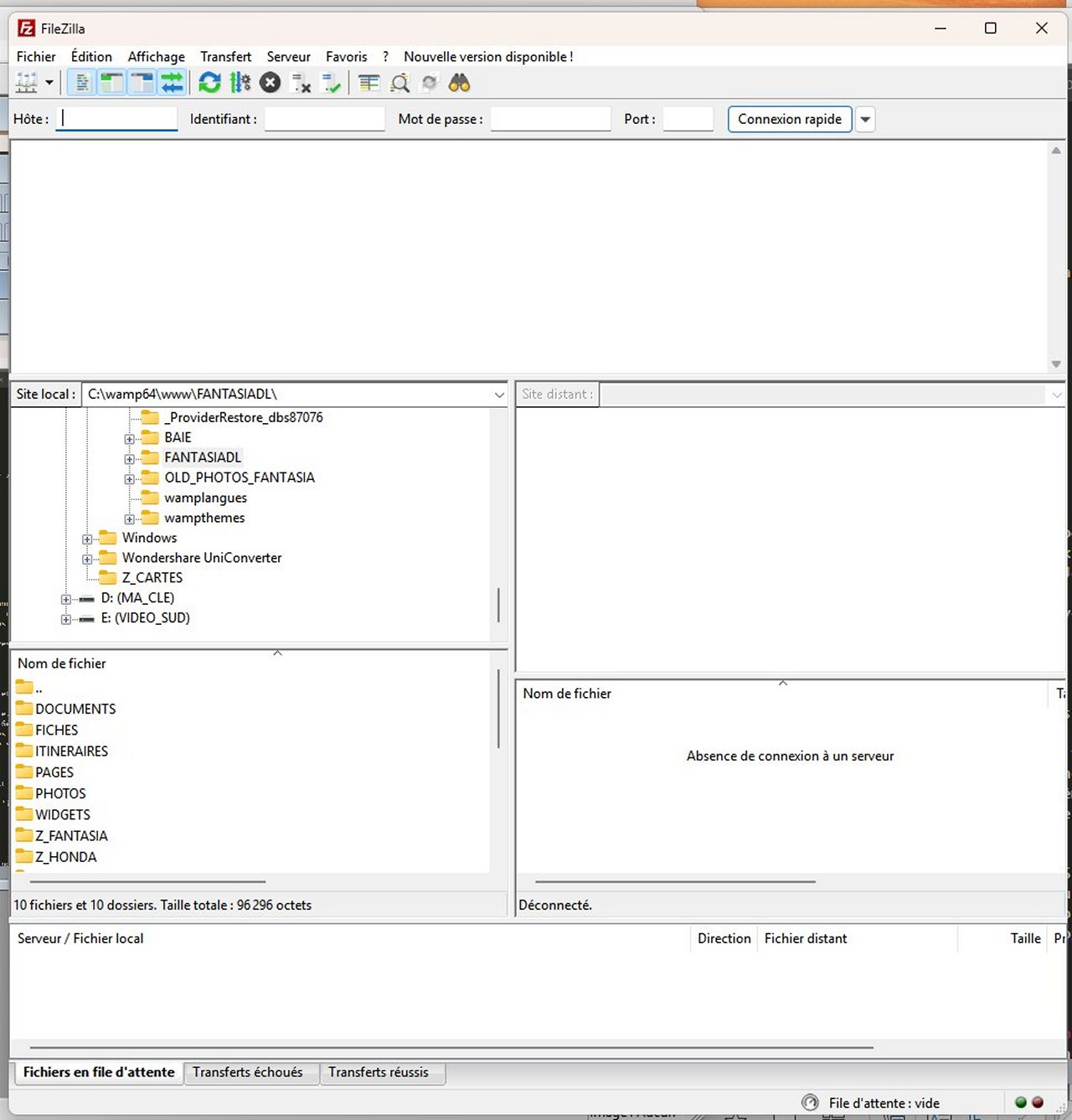Toggle remote directory tree view
The image size is (1072, 1120).
click(142, 83)
